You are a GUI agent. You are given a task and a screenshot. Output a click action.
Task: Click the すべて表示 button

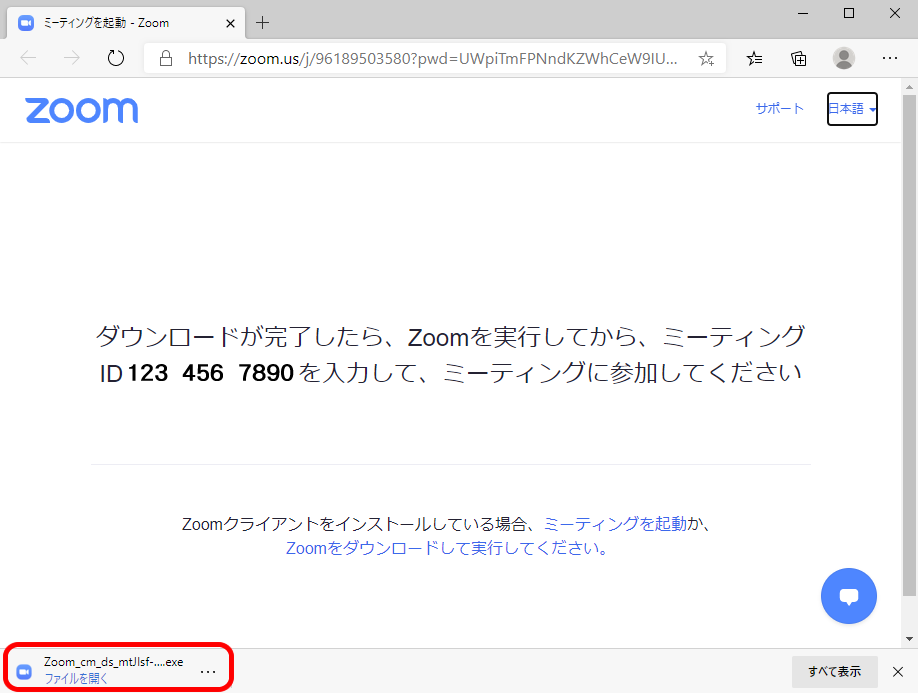point(834,672)
